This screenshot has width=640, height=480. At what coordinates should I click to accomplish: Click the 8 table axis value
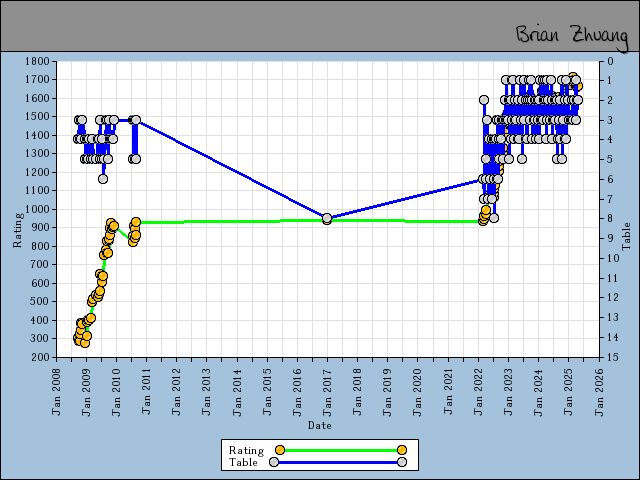tap(611, 219)
